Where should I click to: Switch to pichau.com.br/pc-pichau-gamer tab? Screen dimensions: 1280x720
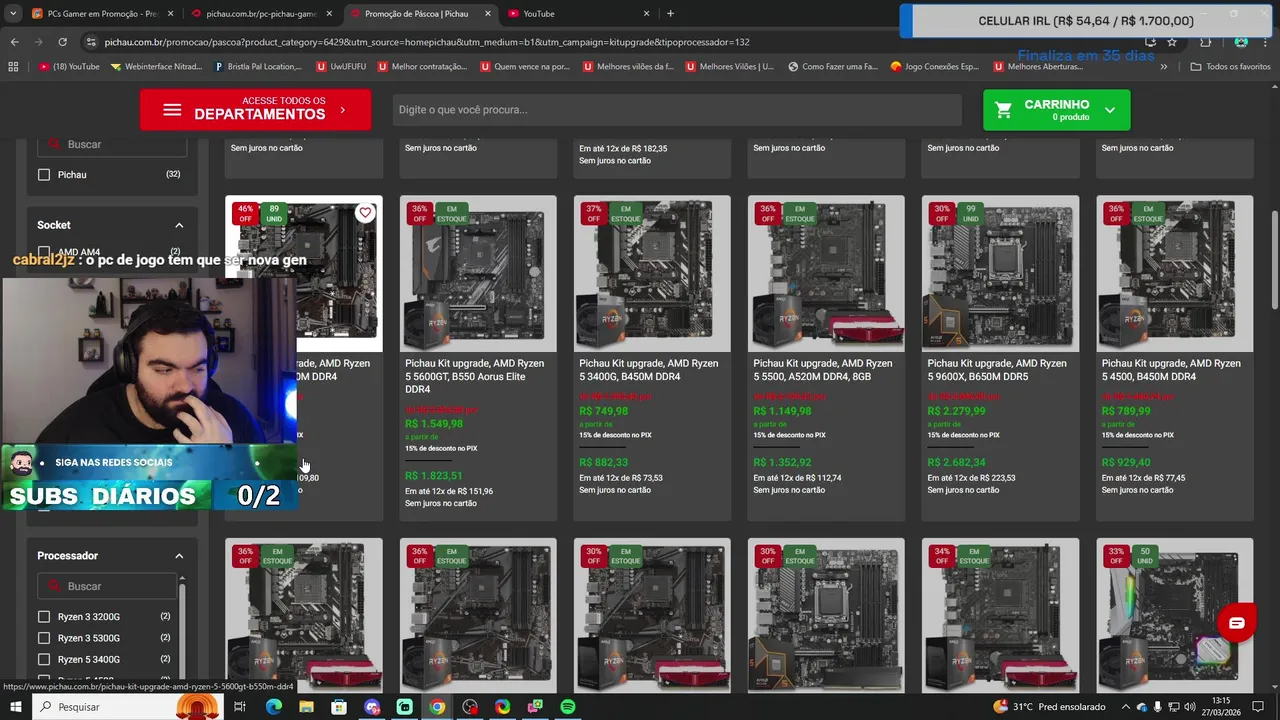coord(262,14)
